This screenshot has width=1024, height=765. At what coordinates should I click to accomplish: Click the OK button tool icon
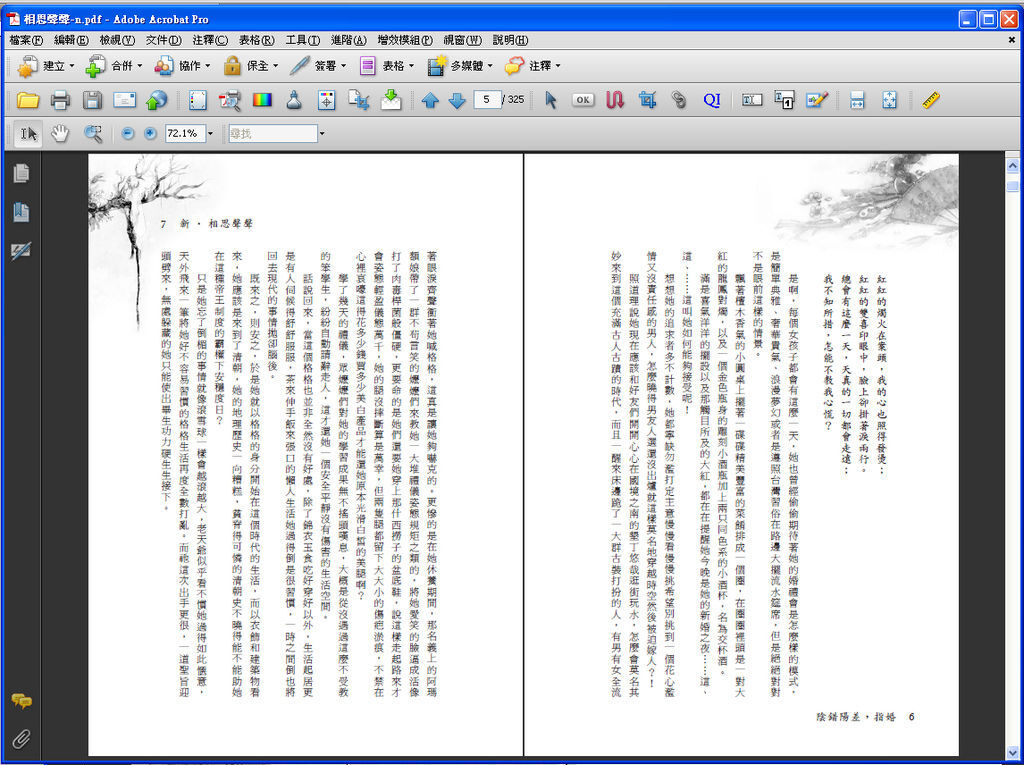click(583, 100)
